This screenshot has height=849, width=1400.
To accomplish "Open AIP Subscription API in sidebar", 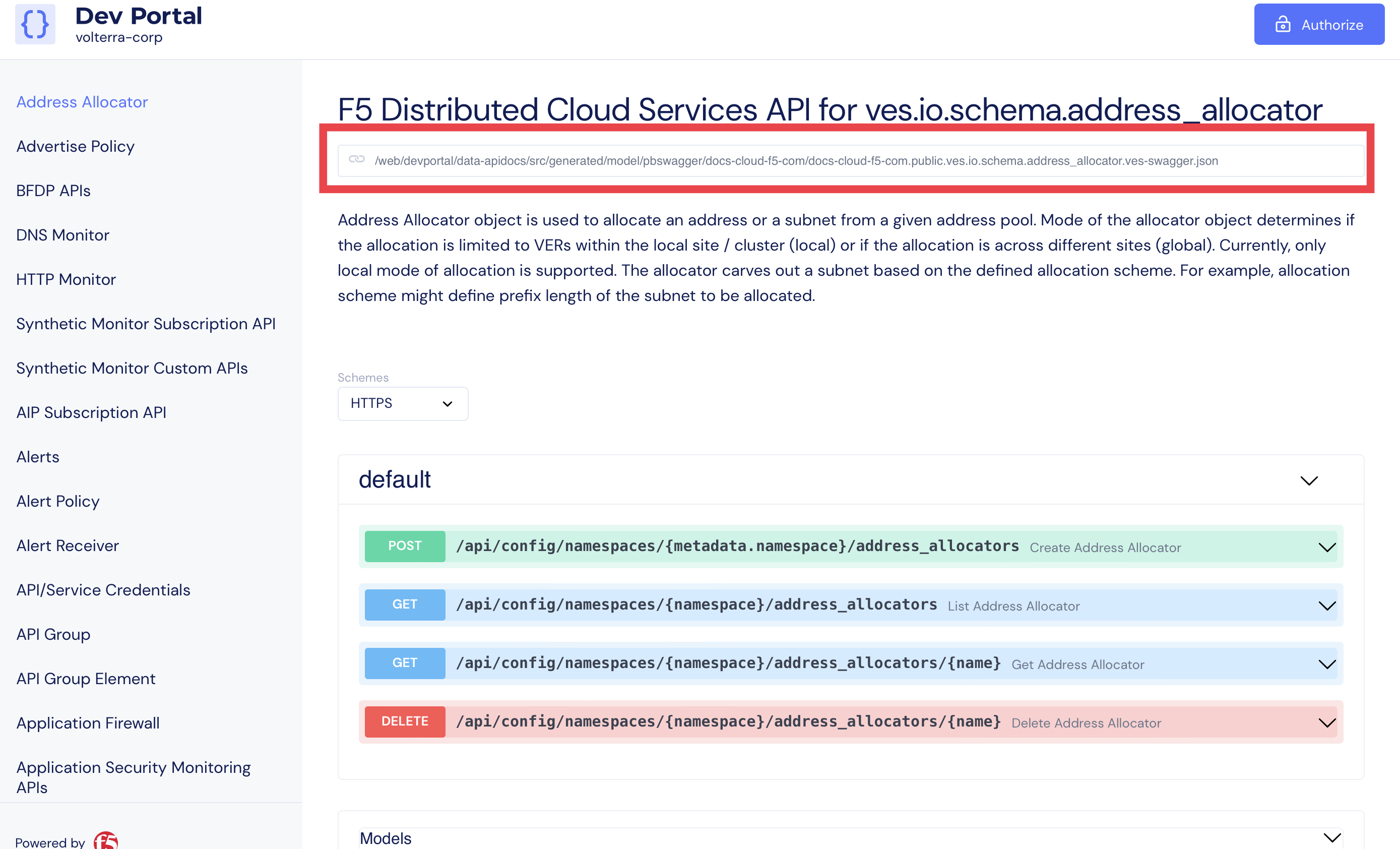I will point(91,412).
